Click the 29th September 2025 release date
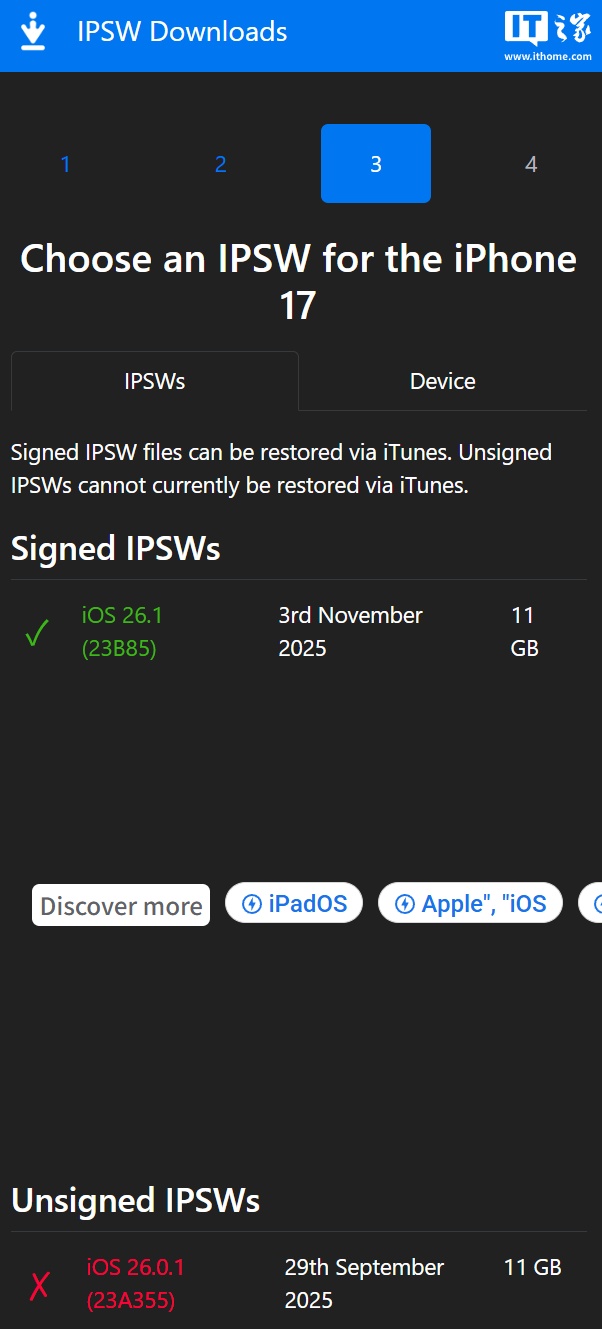Screen dimensions: 602x1329 (x=364, y=1284)
